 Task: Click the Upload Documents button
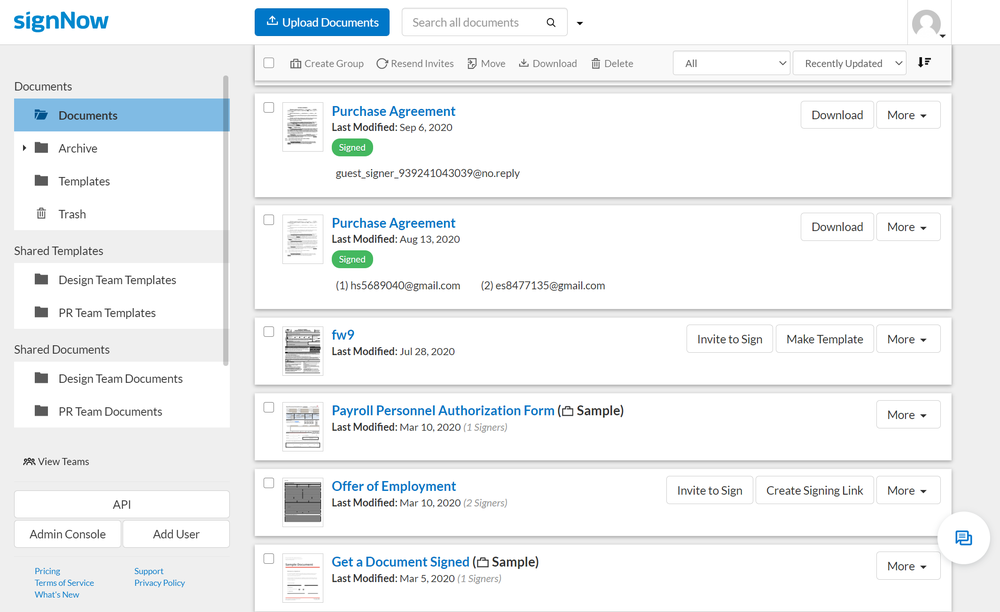[322, 22]
